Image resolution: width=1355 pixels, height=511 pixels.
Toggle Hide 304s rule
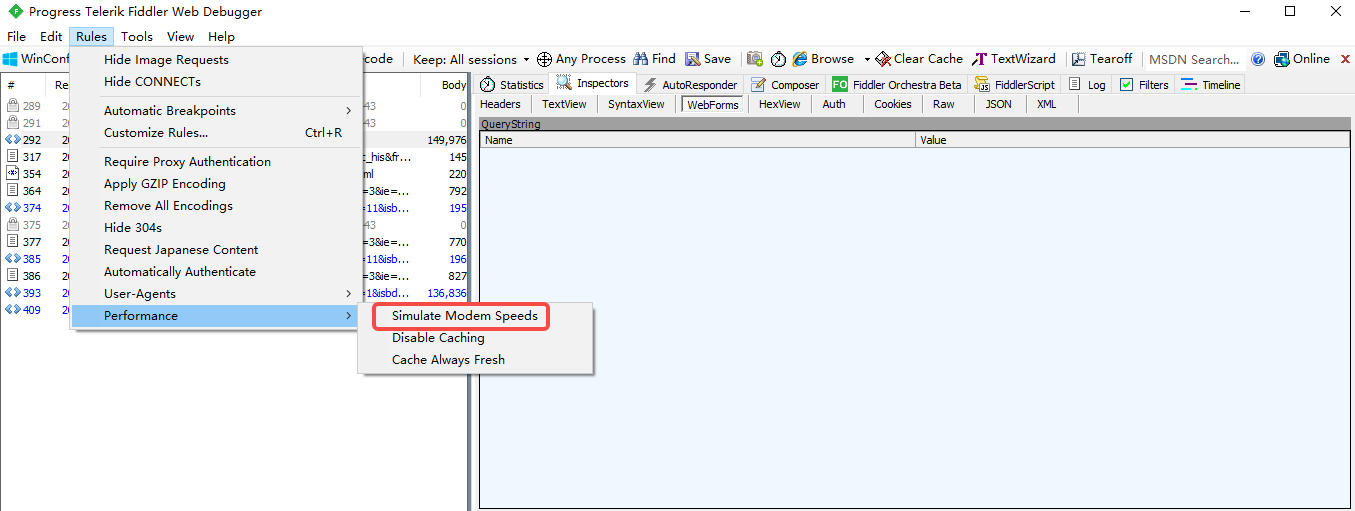coord(215,227)
